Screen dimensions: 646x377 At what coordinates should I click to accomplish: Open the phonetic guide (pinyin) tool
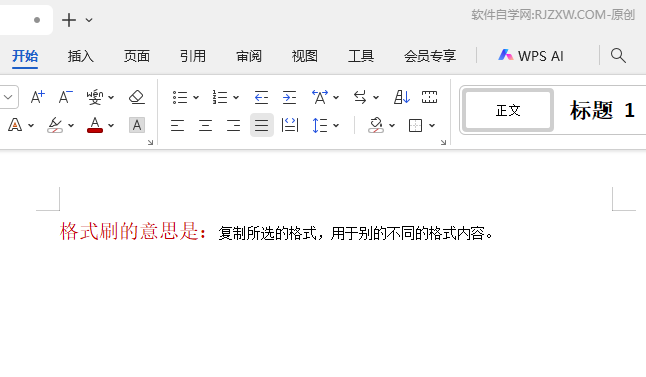pos(95,97)
